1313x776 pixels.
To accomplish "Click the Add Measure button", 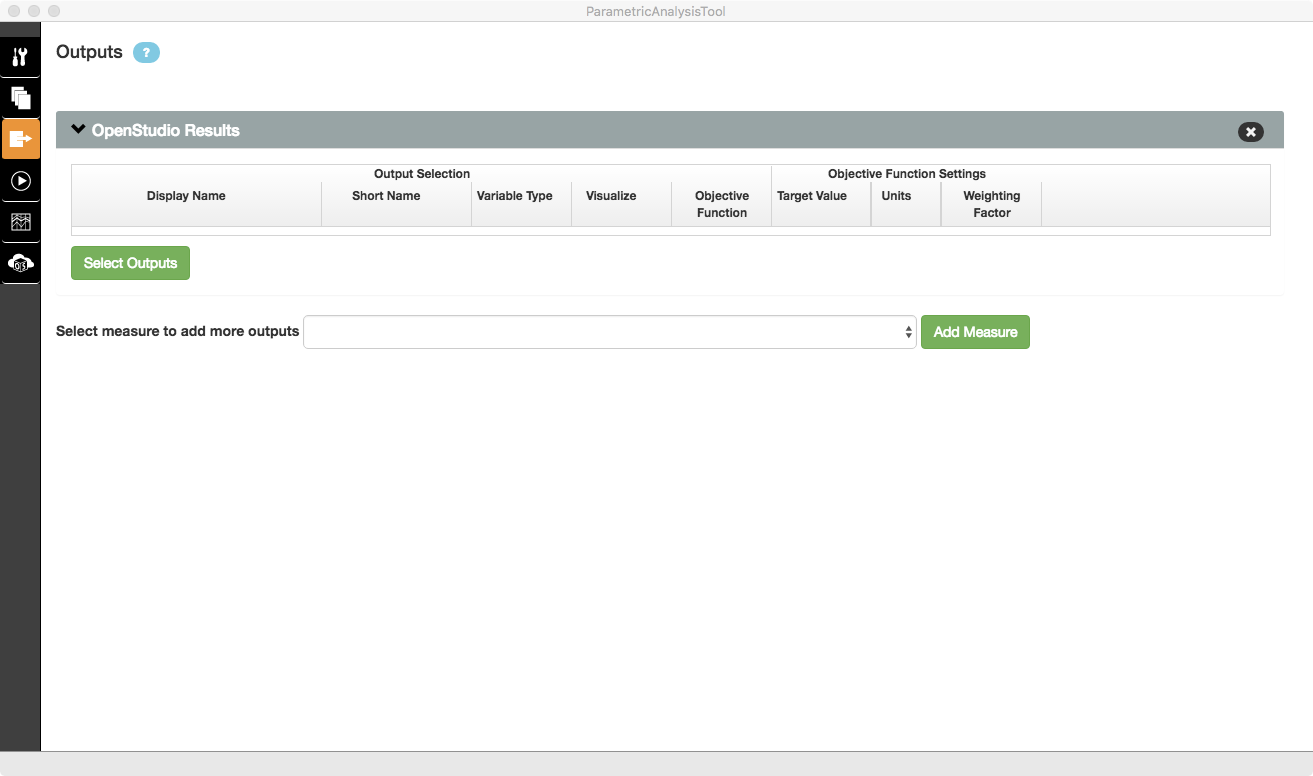I will (975, 332).
